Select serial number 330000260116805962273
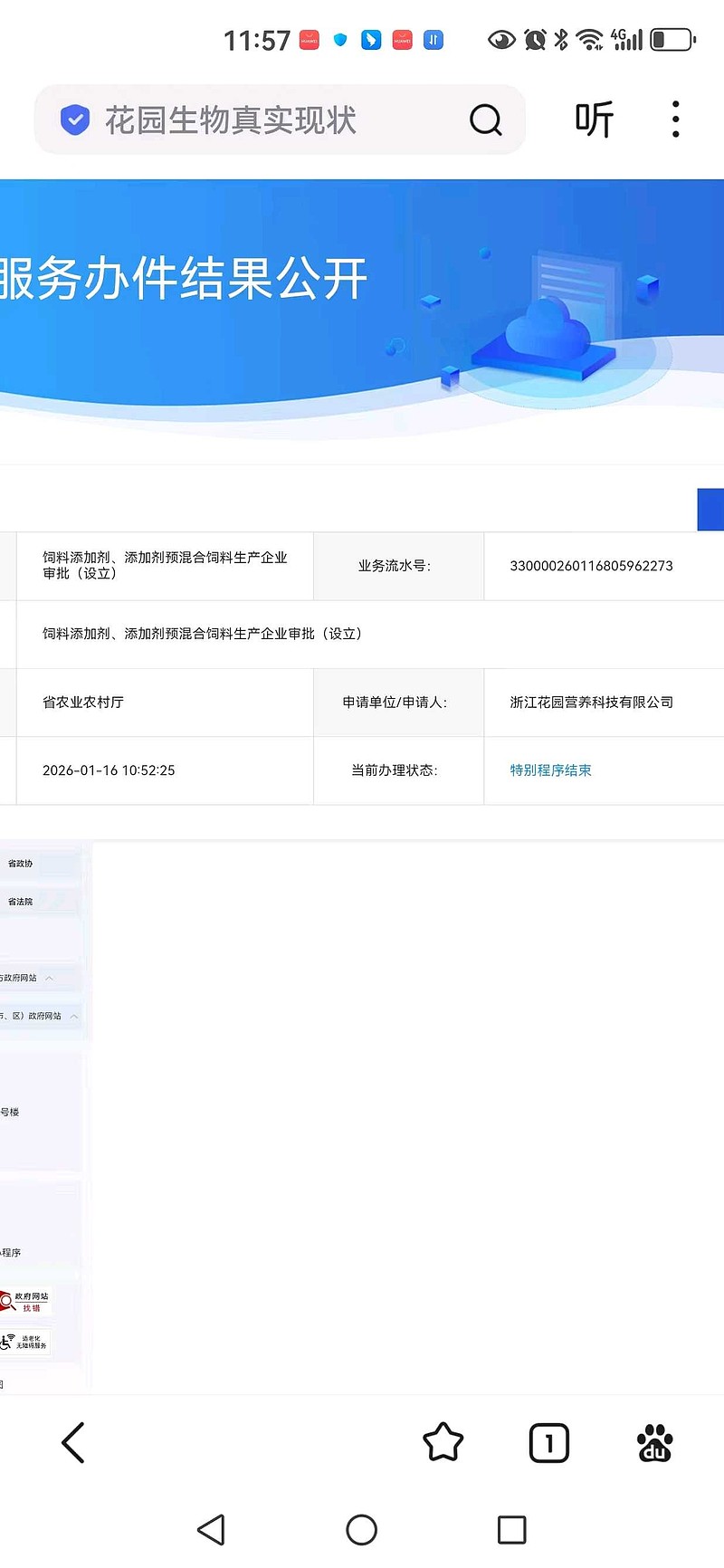This screenshot has width=724, height=1568. [591, 566]
